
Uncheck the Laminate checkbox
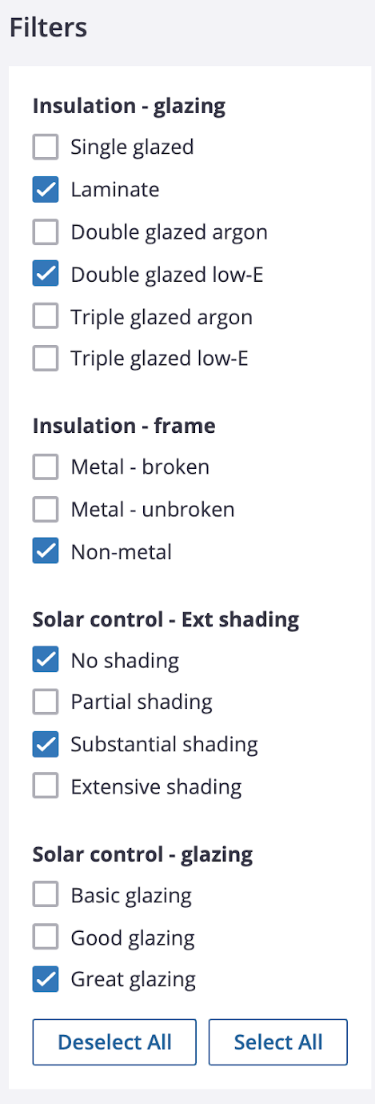[x=46, y=190]
